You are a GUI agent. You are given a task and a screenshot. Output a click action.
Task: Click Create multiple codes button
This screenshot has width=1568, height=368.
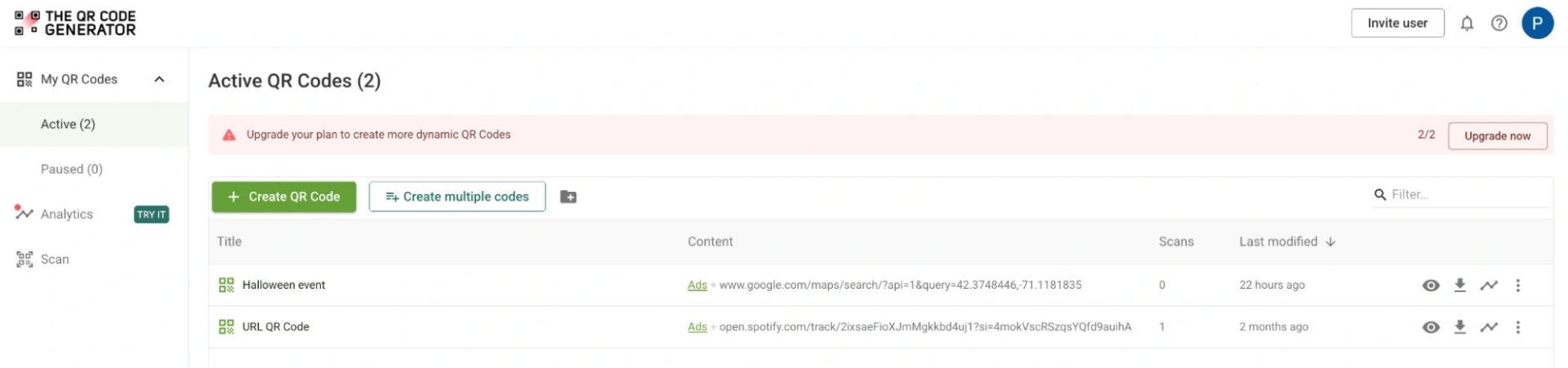457,197
